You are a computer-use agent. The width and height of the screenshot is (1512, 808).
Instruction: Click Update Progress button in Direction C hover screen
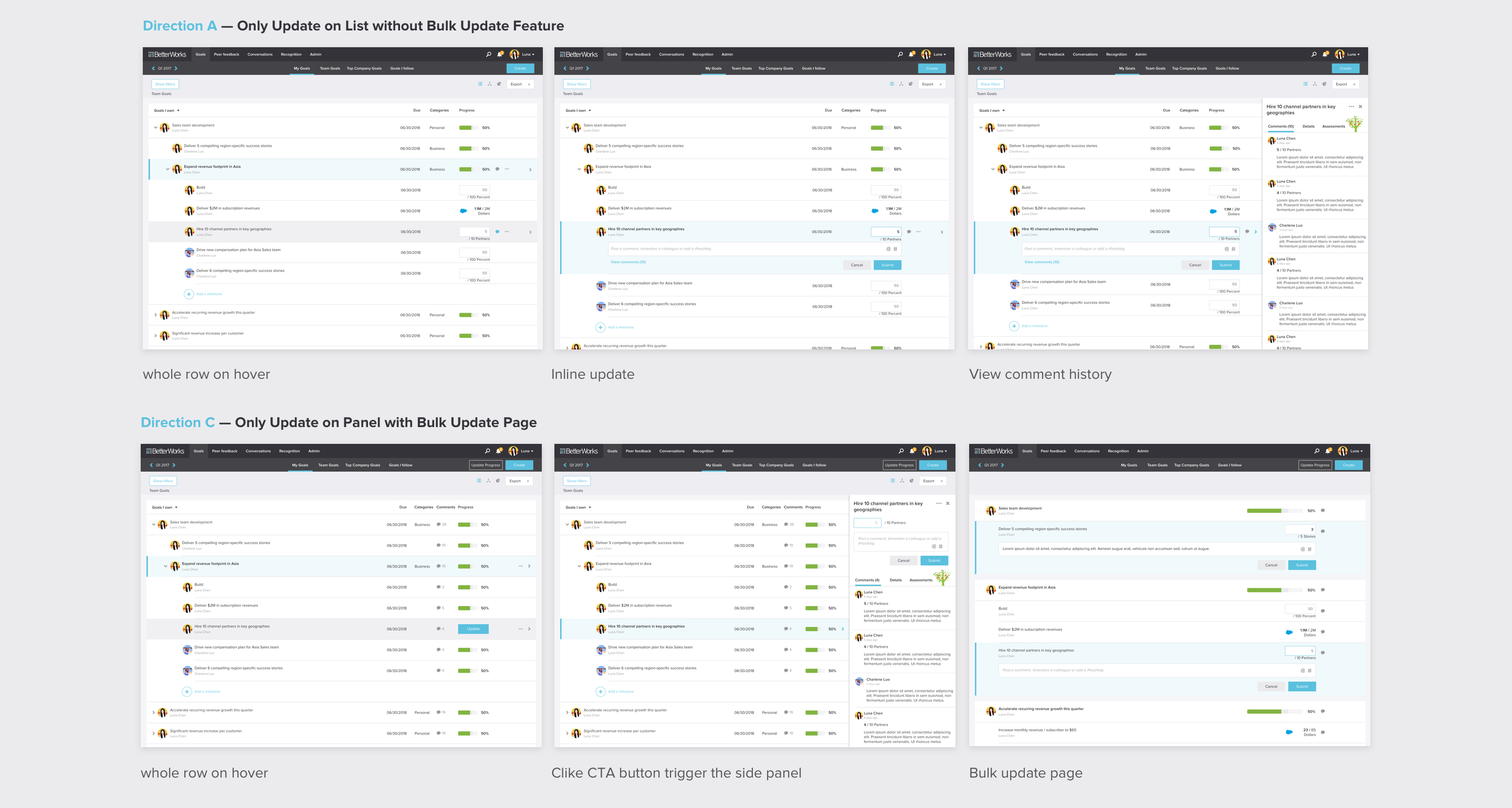(x=486, y=465)
